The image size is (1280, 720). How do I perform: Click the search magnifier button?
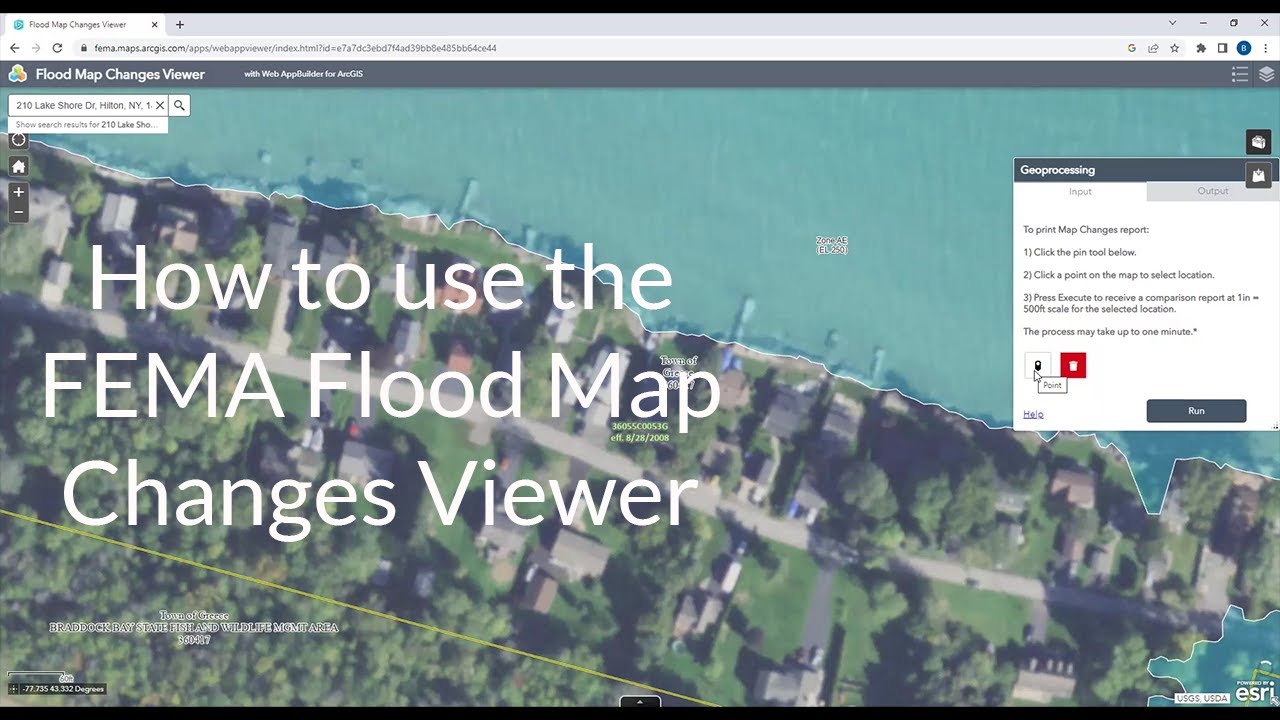tap(179, 105)
